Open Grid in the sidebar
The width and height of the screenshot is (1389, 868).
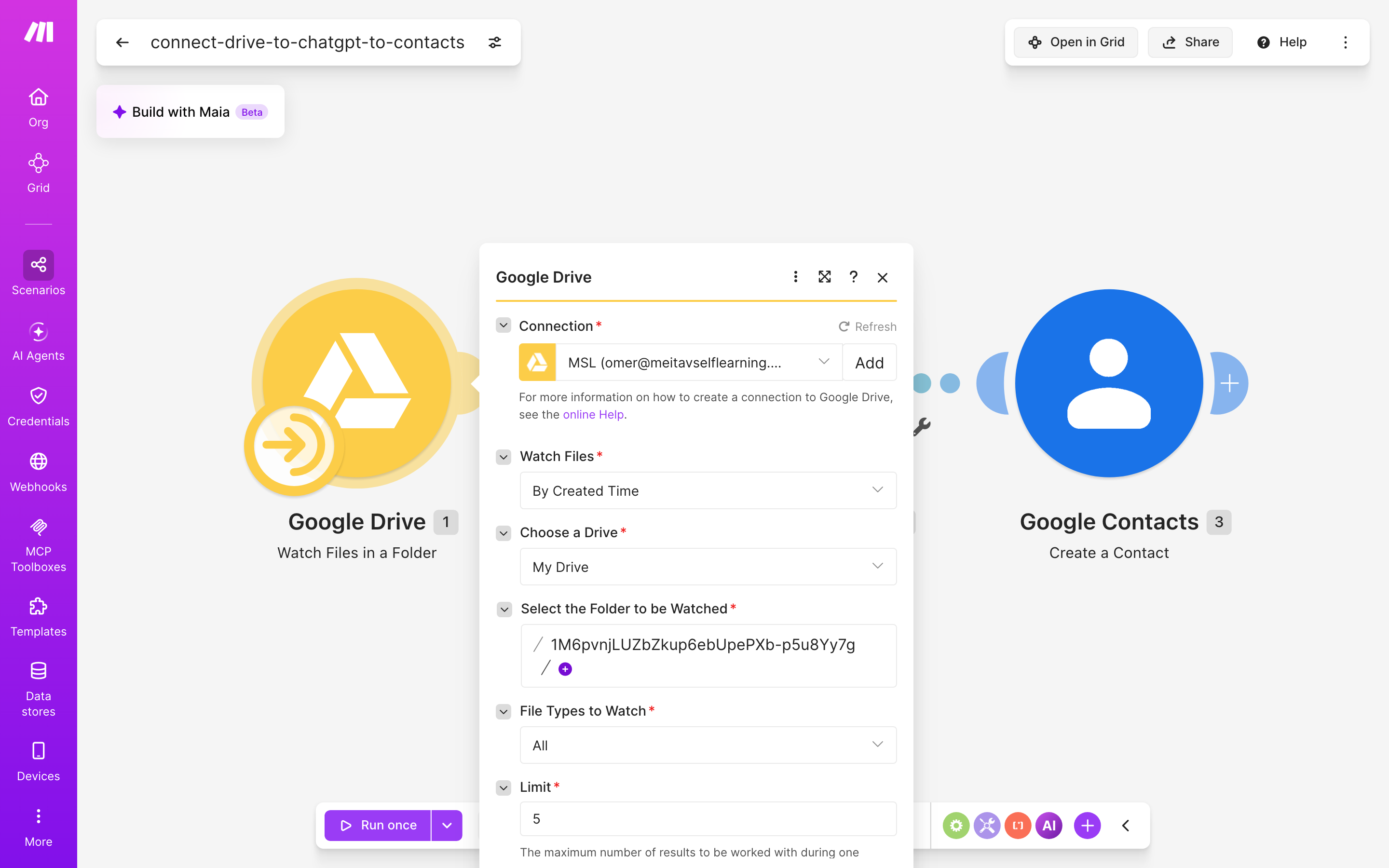tap(39, 173)
